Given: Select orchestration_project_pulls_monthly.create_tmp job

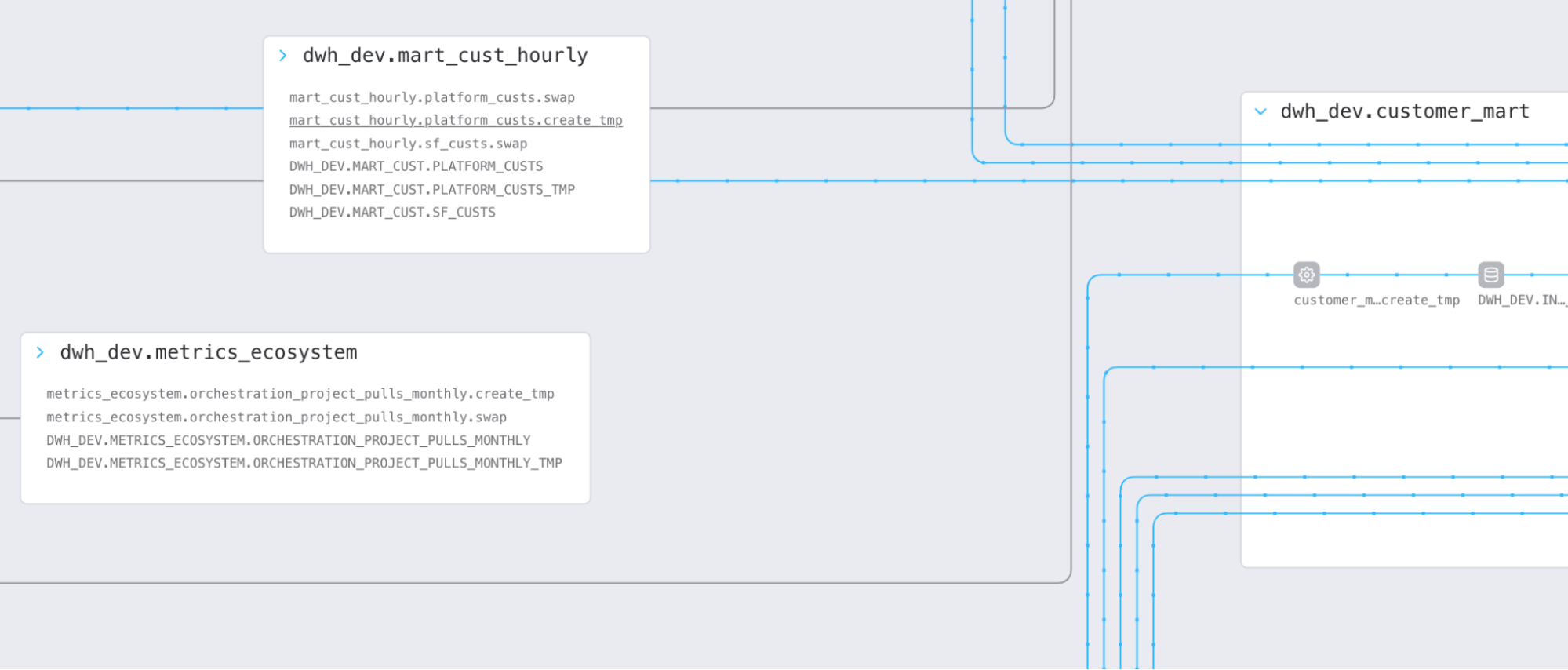Looking at the screenshot, I should [300, 394].
